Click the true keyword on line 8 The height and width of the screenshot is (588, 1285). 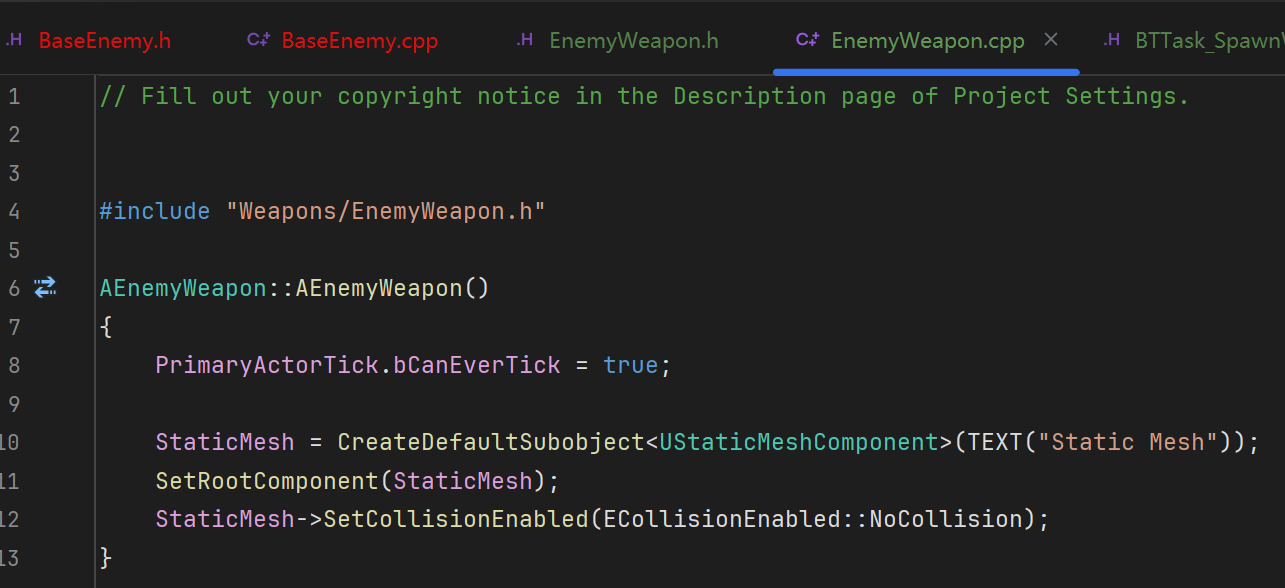point(631,365)
